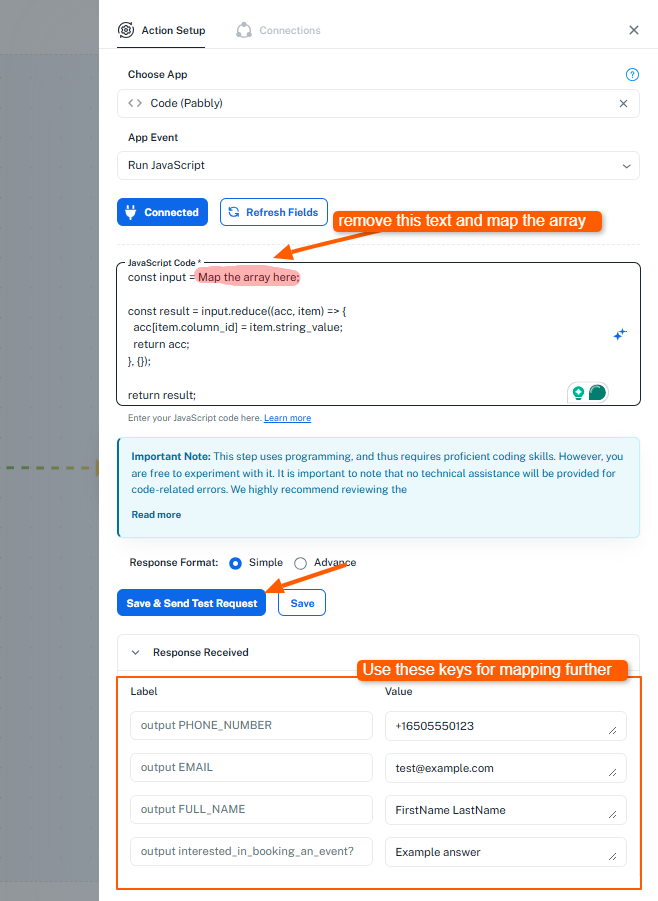The height and width of the screenshot is (901, 658).
Task: Switch to the Connections tab
Action: click(x=289, y=31)
